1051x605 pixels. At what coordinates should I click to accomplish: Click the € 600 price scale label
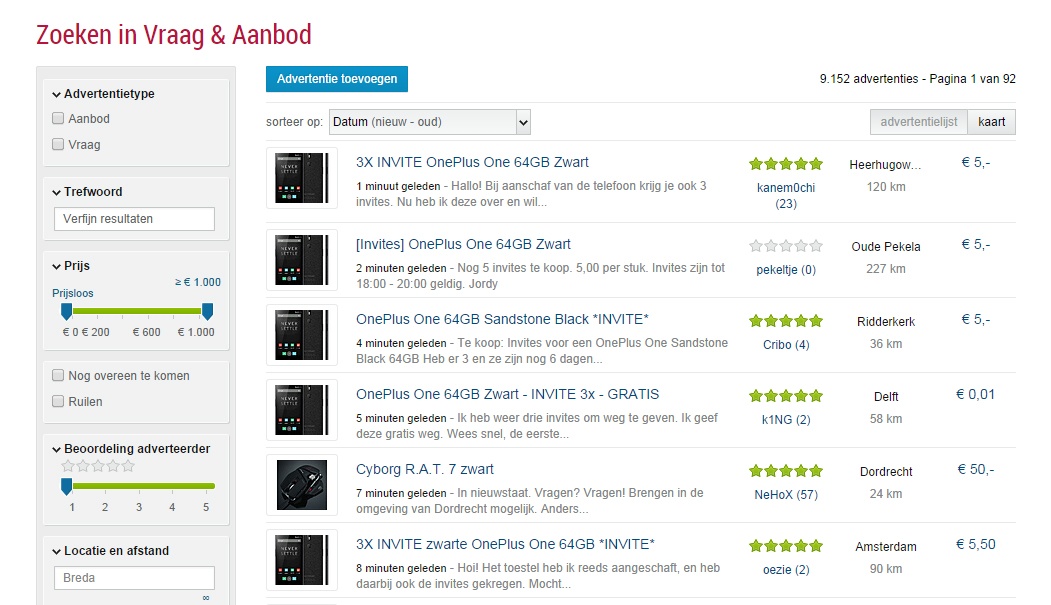click(146, 332)
